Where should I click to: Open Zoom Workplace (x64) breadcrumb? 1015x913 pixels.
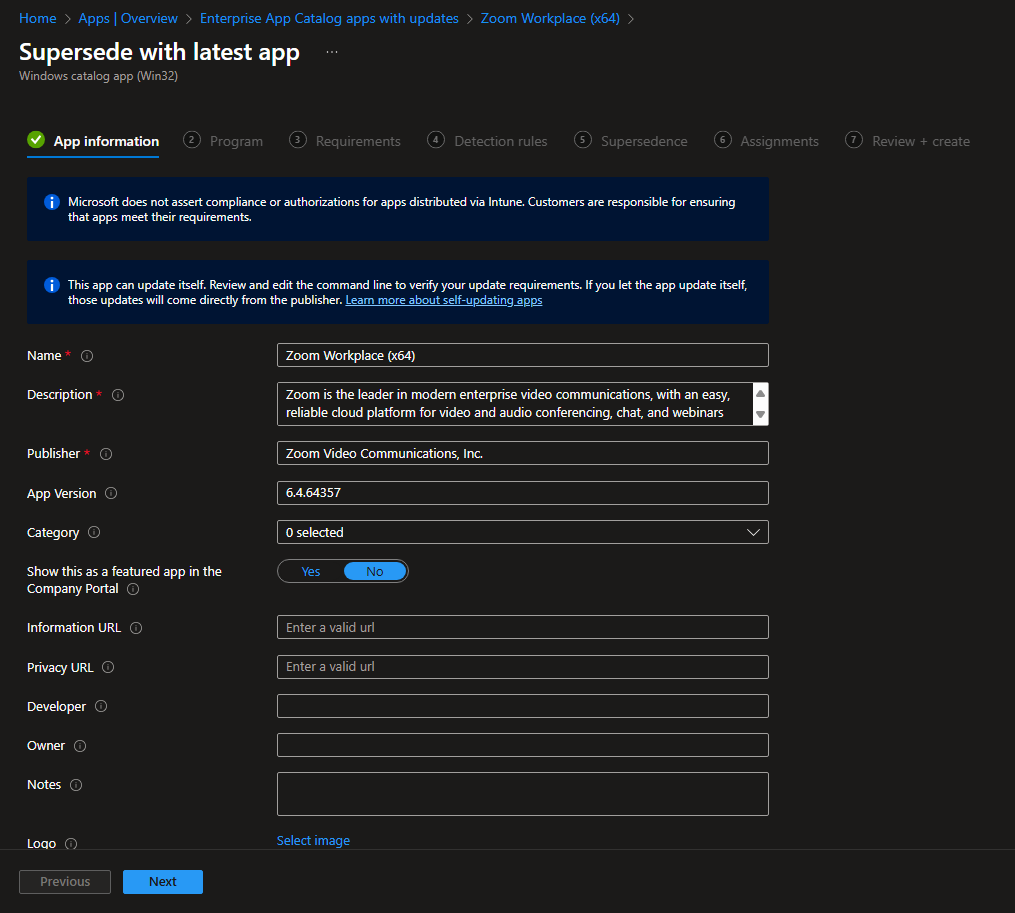550,18
